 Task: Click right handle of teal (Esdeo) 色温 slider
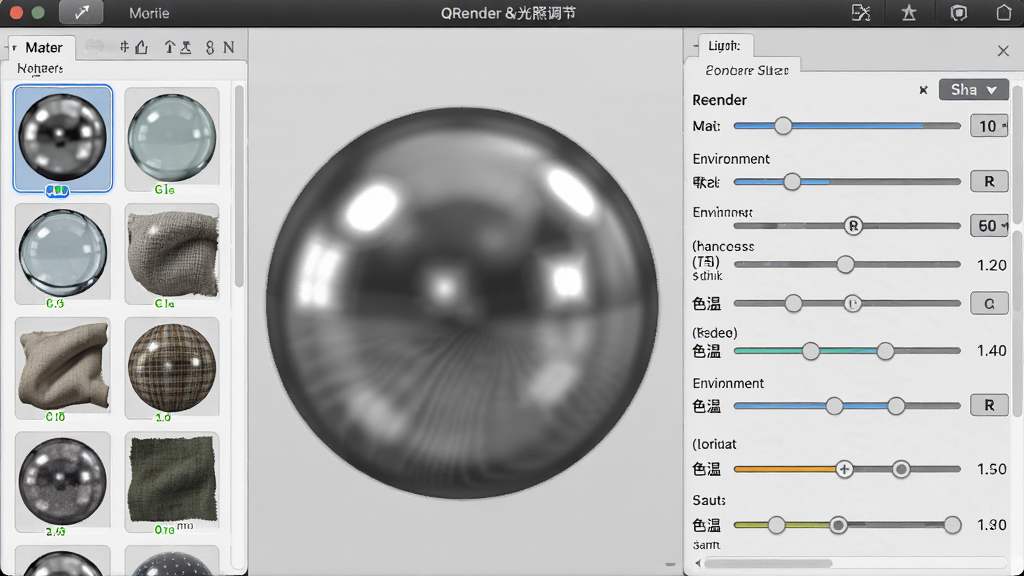(x=885, y=351)
